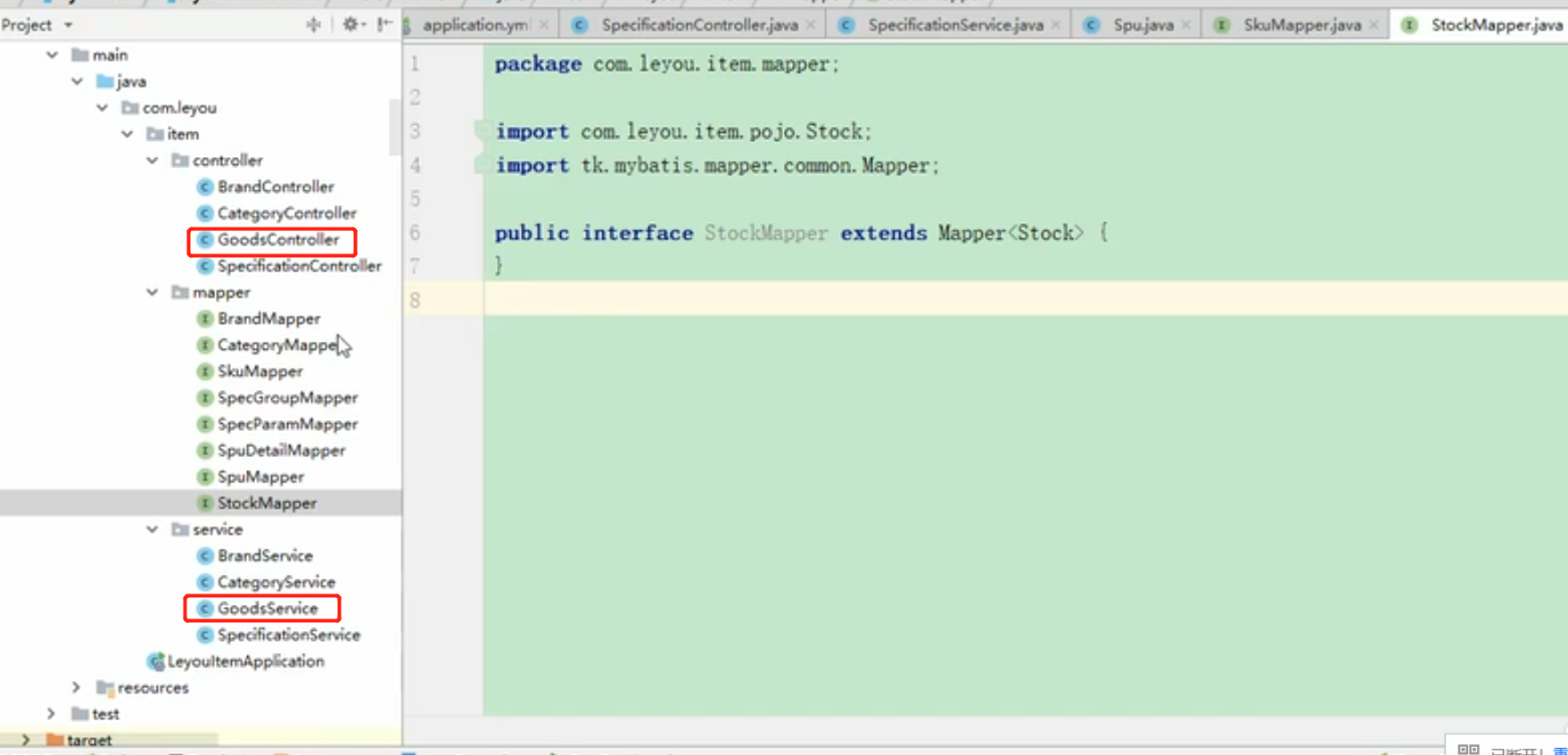Click the CategoryService class icon
The width and height of the screenshot is (1568, 755).
coord(205,582)
